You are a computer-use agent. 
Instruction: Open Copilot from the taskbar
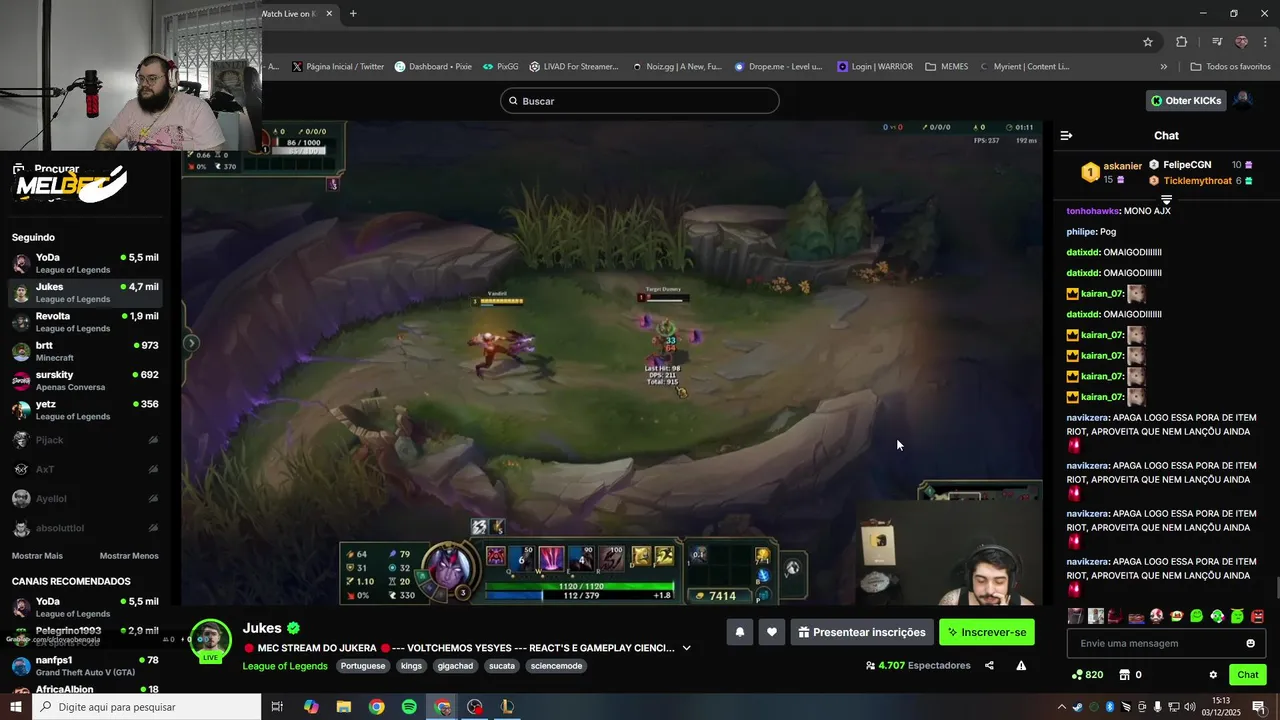(x=311, y=707)
